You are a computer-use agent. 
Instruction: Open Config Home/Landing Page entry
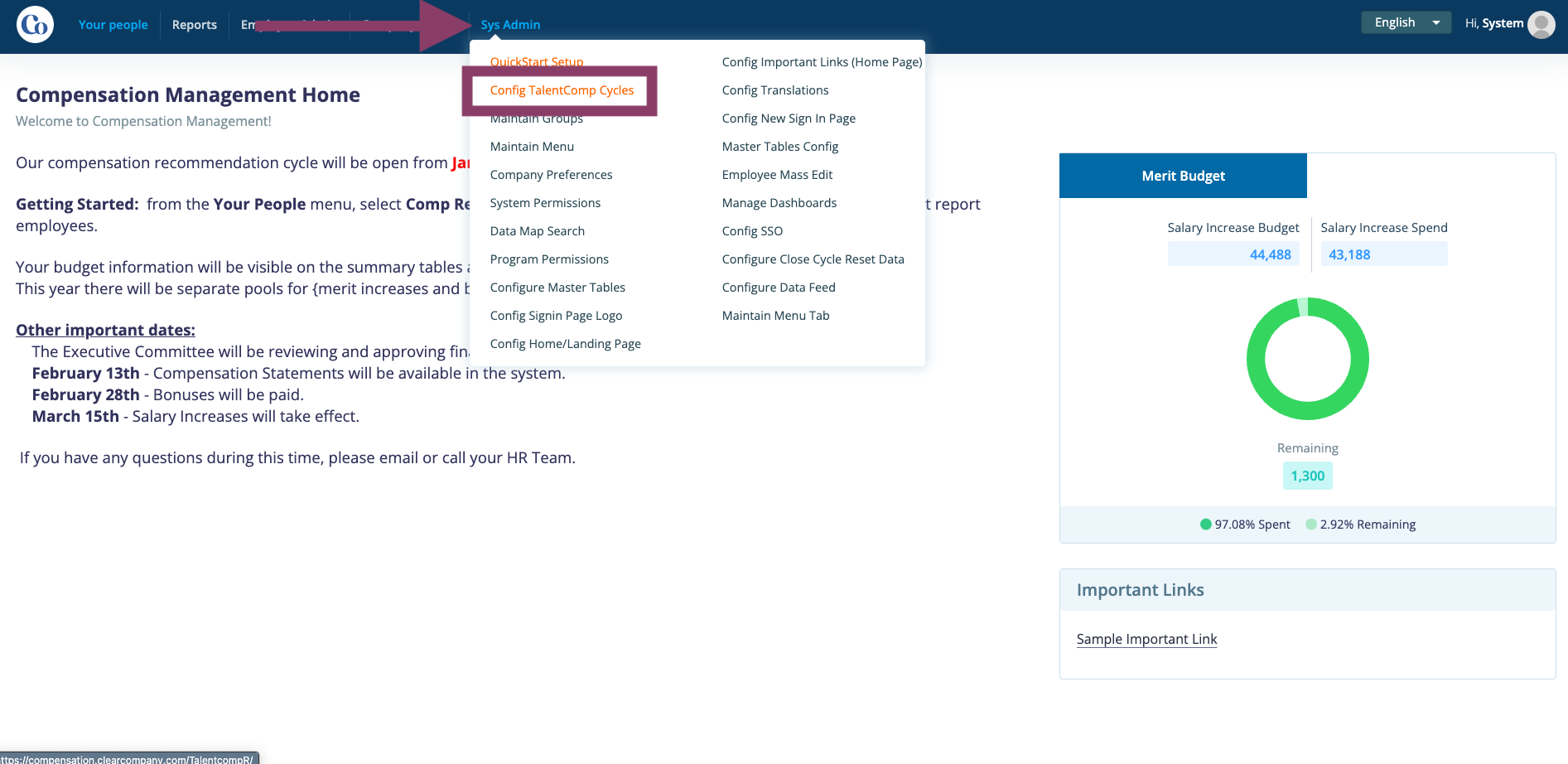[565, 344]
